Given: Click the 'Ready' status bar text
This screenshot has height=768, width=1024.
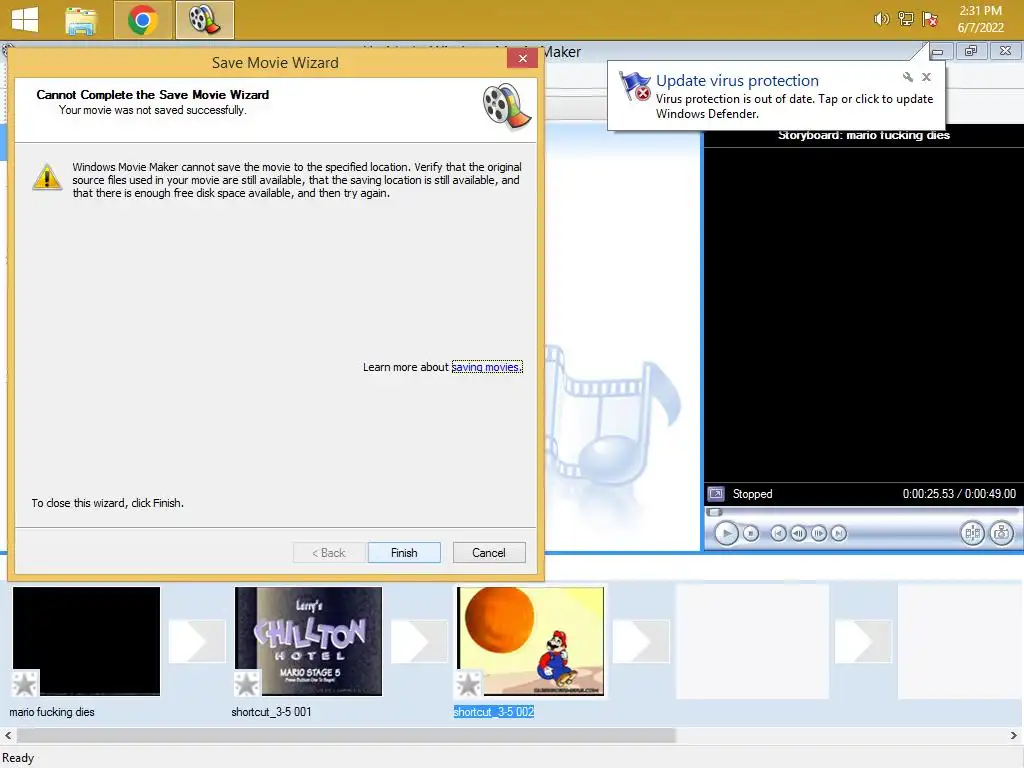Looking at the screenshot, I should [x=18, y=758].
